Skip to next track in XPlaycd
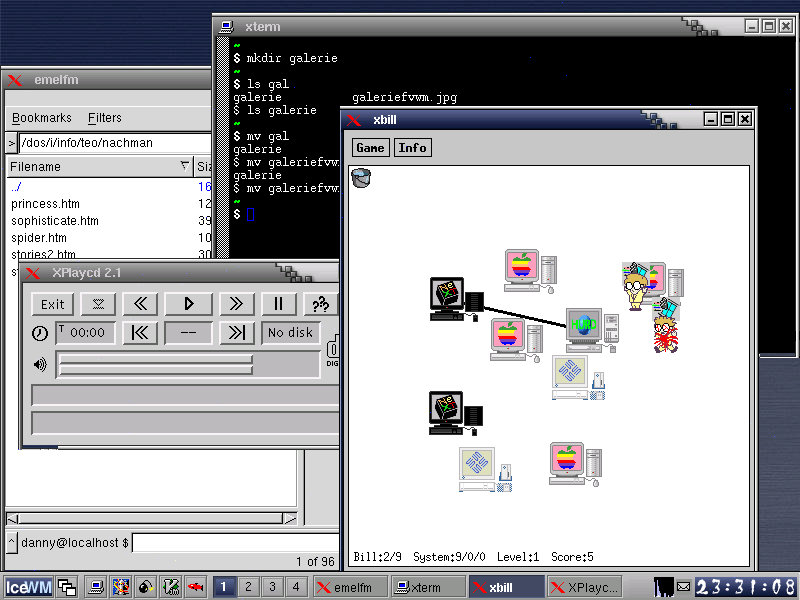Screen dimensions: 800x600 (x=236, y=333)
